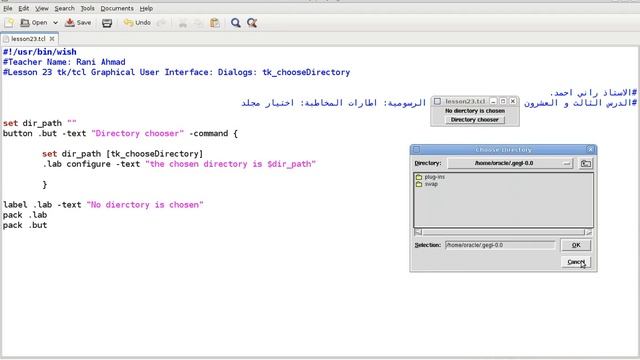Open the Edit menu
This screenshot has width=640, height=360.
tap(24, 8)
